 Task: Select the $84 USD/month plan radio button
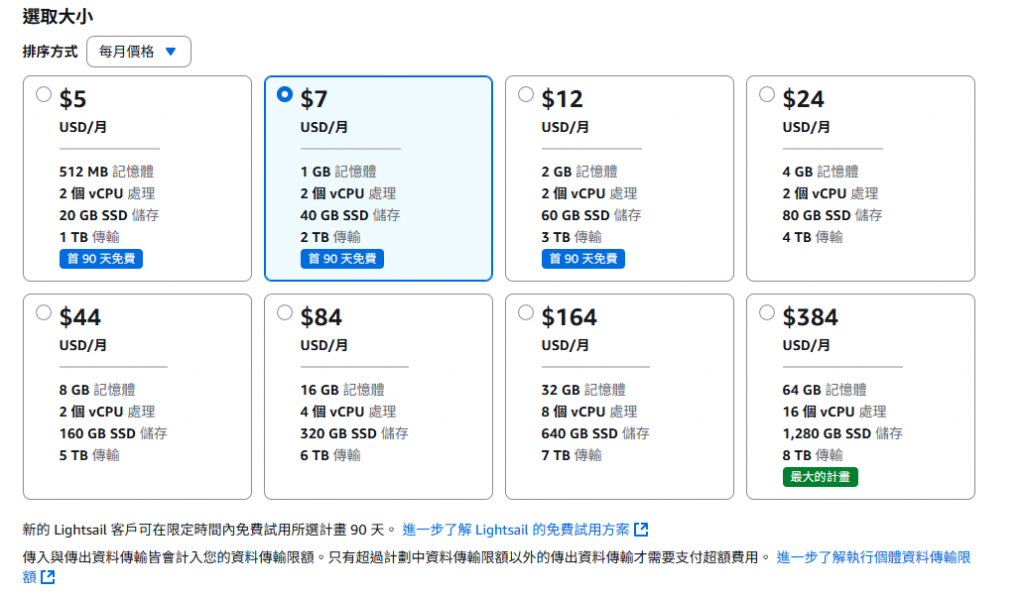285,313
